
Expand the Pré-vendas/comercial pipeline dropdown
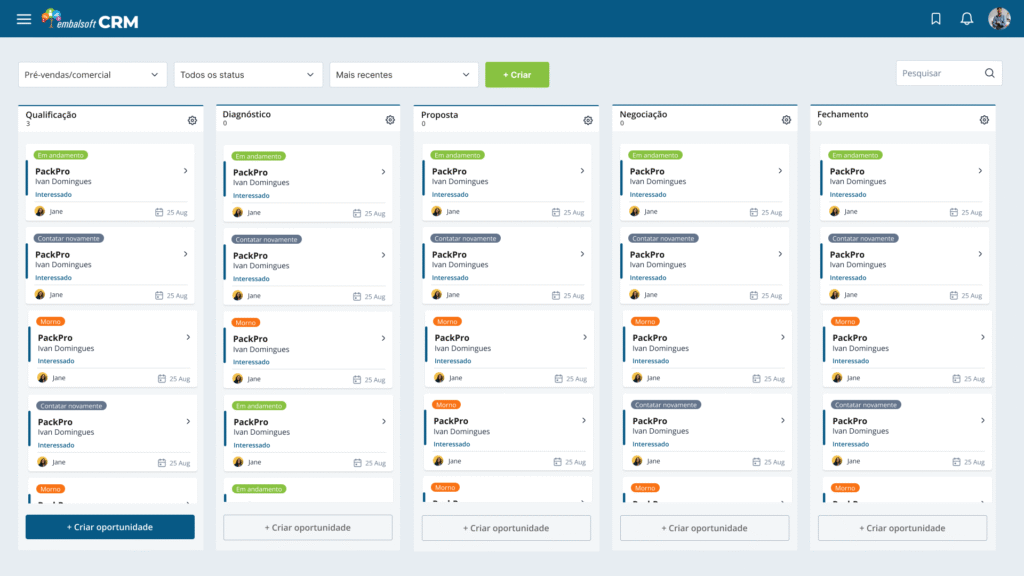(x=92, y=75)
